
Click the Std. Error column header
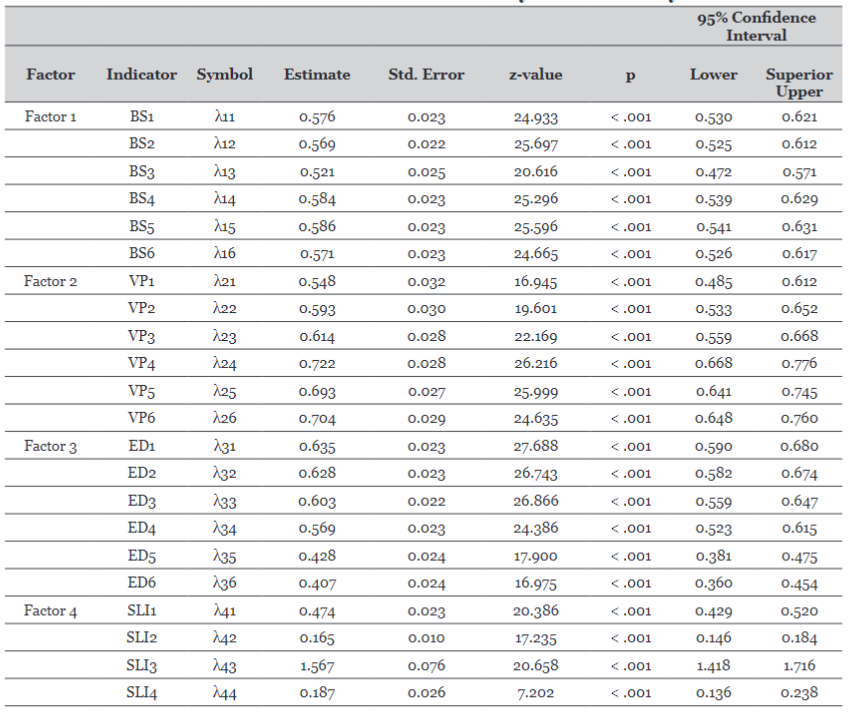[x=425, y=75]
